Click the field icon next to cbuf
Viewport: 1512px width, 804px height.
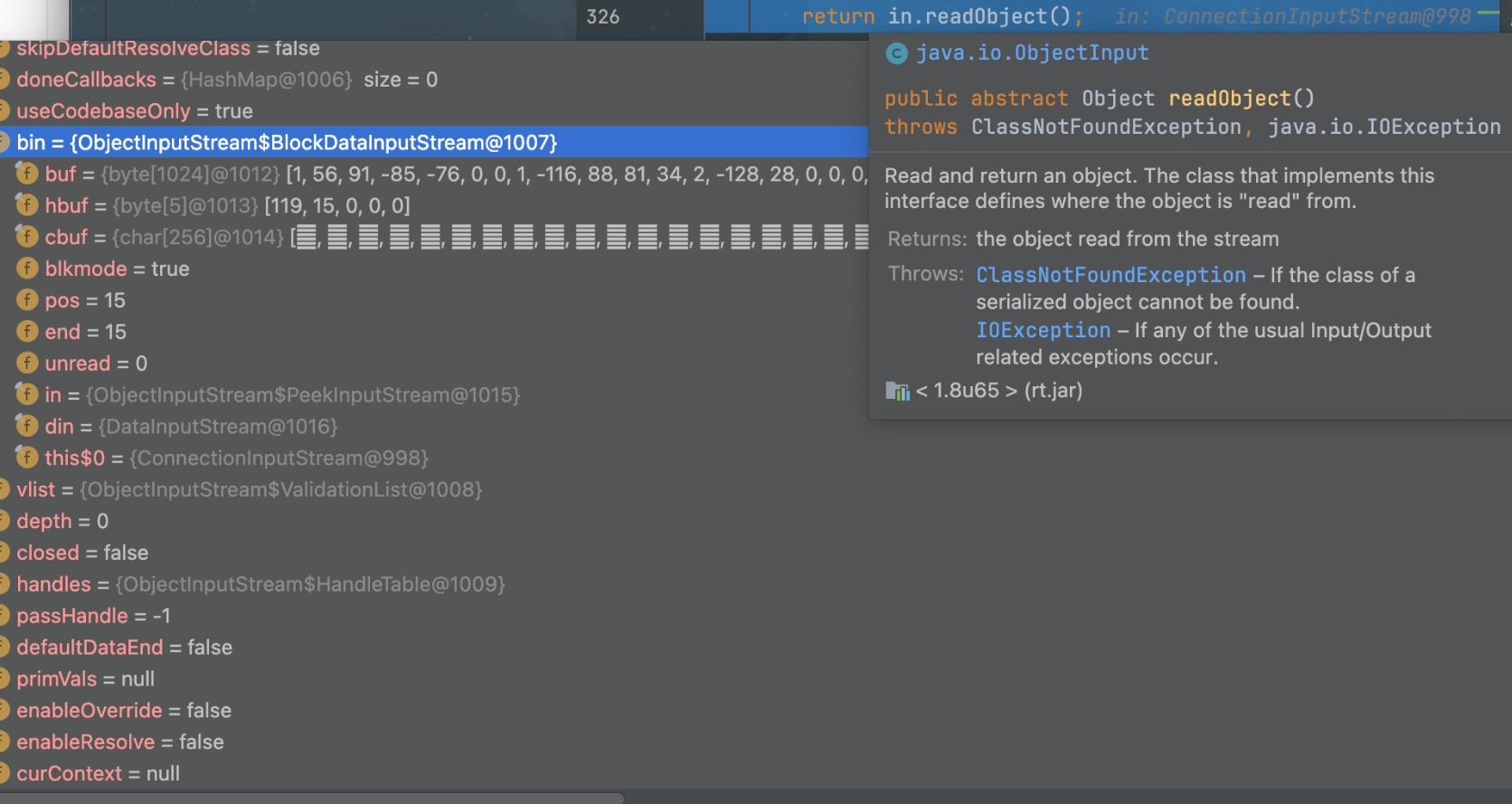[27, 237]
